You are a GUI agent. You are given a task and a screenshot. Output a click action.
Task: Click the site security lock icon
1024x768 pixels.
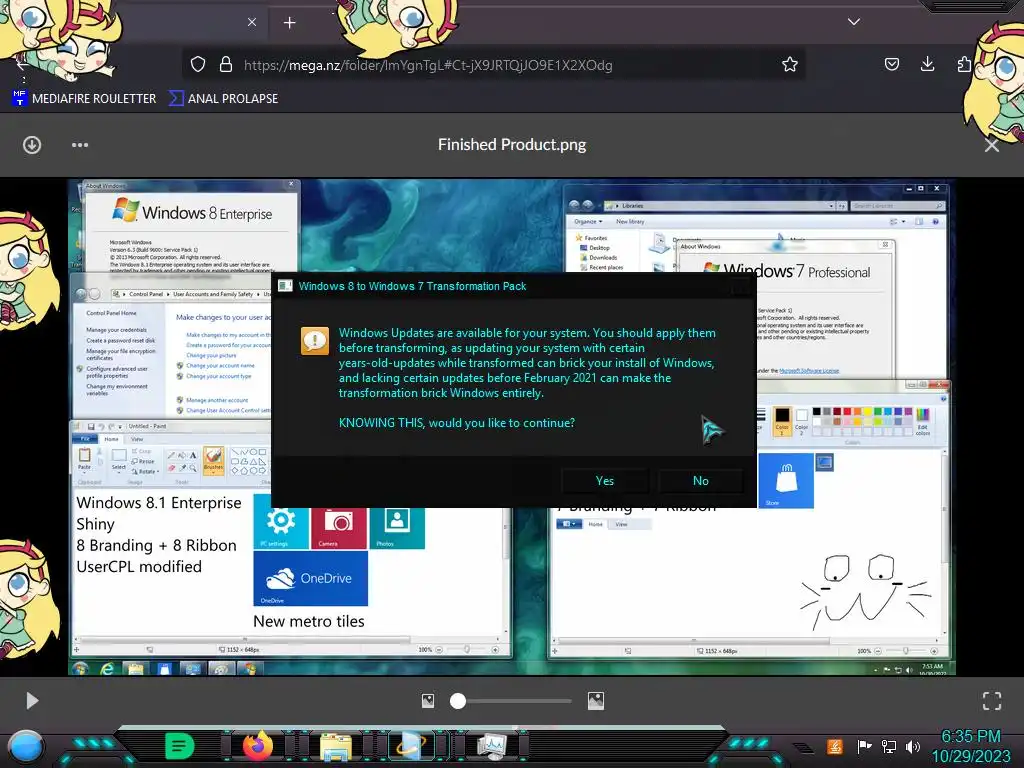226,64
